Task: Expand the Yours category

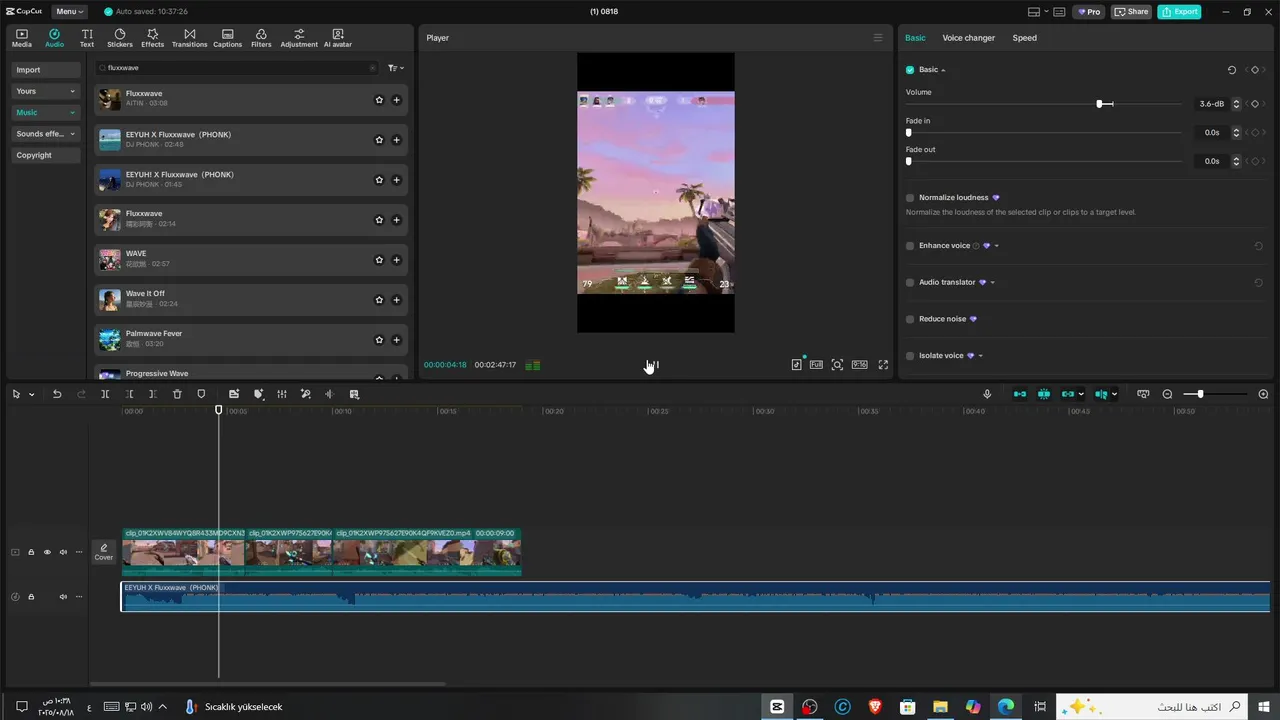Action: coord(46,91)
